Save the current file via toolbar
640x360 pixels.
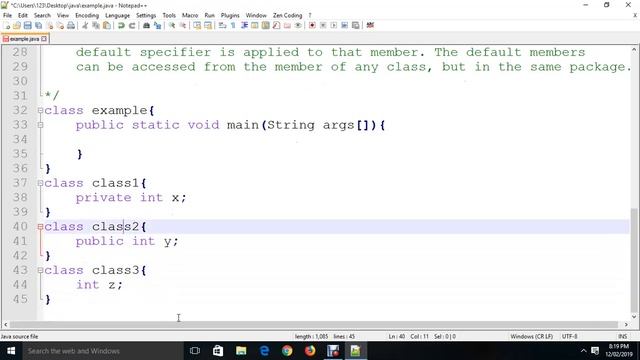point(28,25)
